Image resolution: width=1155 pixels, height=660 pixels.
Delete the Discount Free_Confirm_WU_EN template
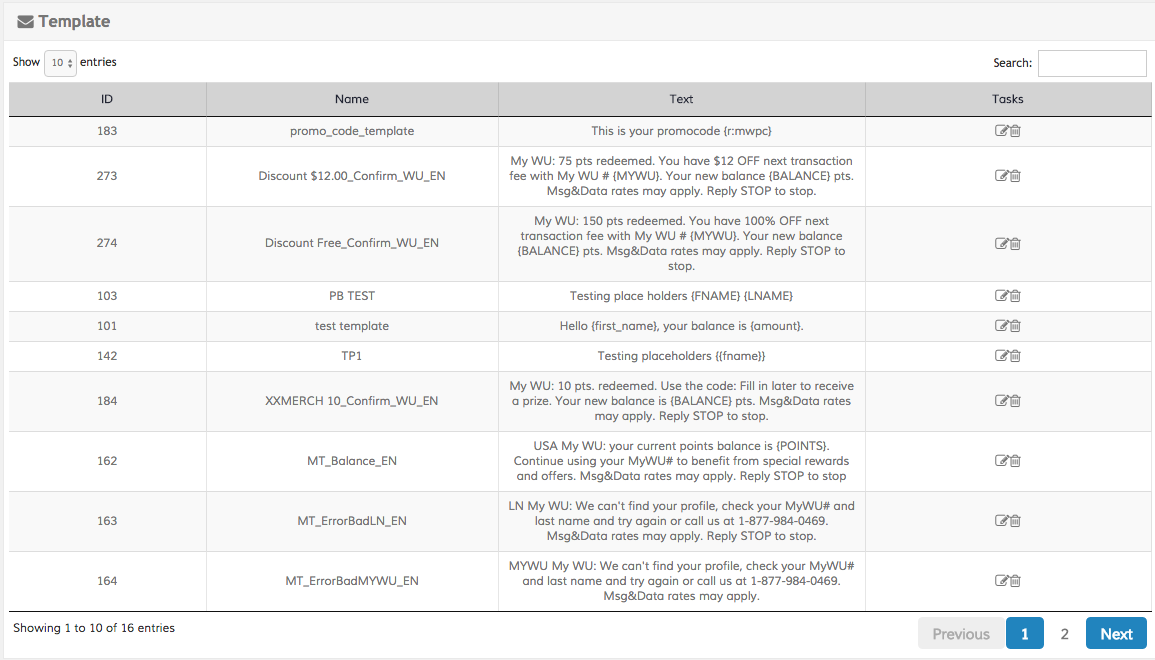point(1015,243)
